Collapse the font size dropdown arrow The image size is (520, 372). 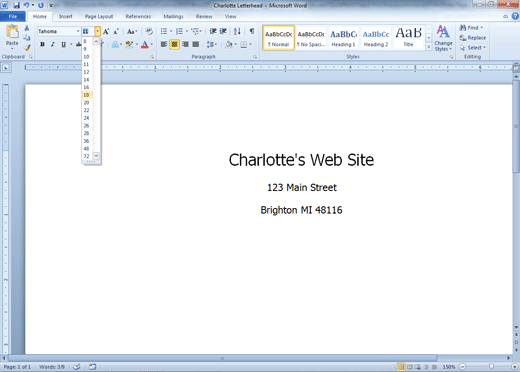pyautogui.click(x=97, y=31)
